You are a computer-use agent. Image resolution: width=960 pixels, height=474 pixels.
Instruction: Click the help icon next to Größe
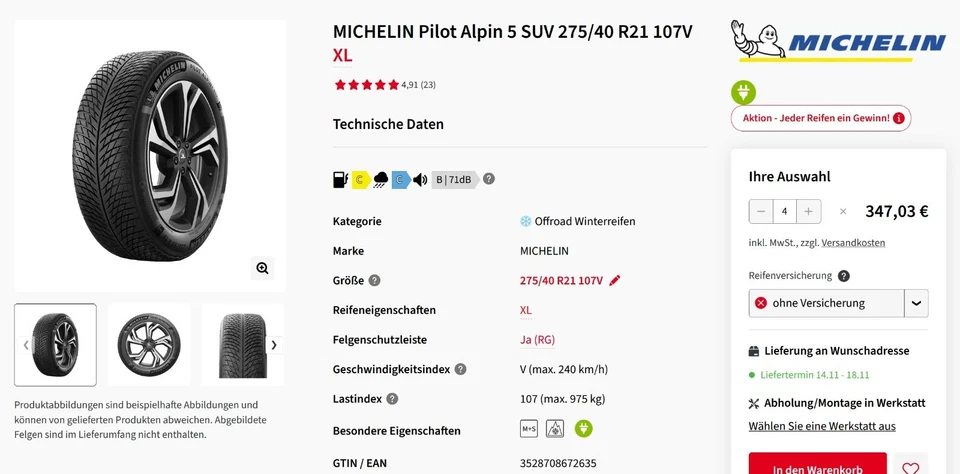click(x=374, y=281)
